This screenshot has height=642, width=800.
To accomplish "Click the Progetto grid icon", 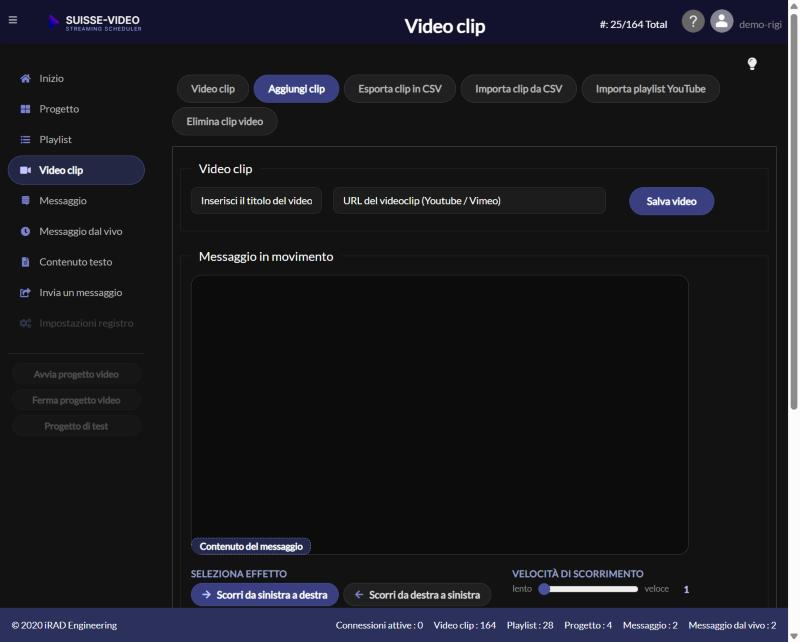I will pos(25,109).
